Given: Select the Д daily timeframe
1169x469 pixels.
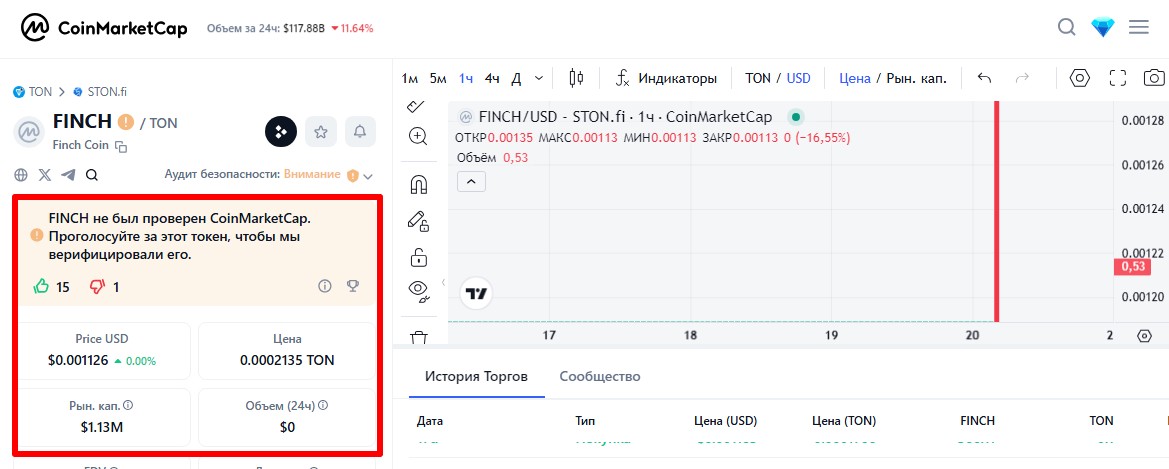Looking at the screenshot, I should tap(516, 78).
